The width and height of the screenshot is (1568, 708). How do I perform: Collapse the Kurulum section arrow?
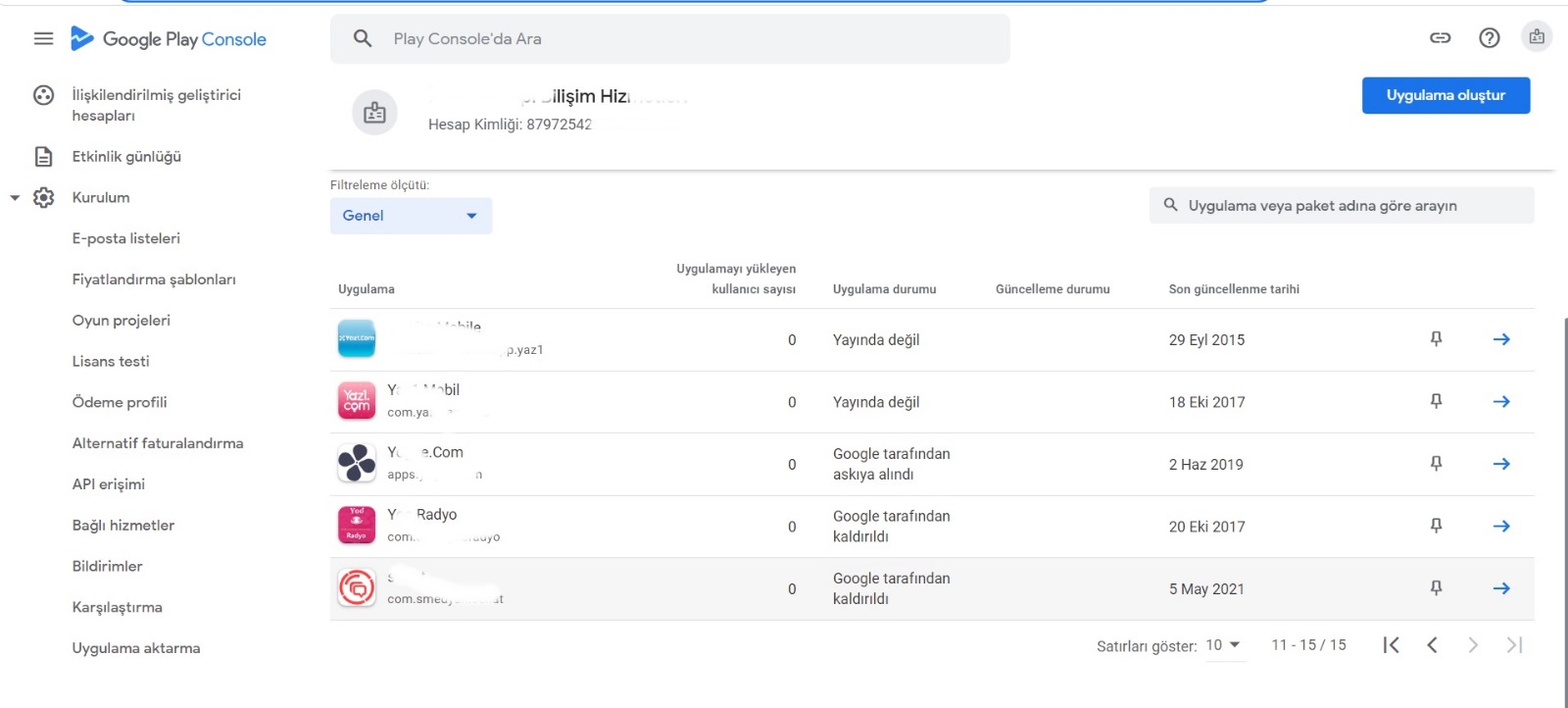point(15,198)
